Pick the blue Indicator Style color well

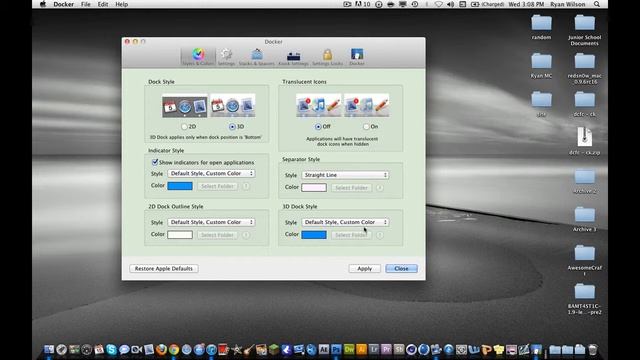click(x=180, y=186)
